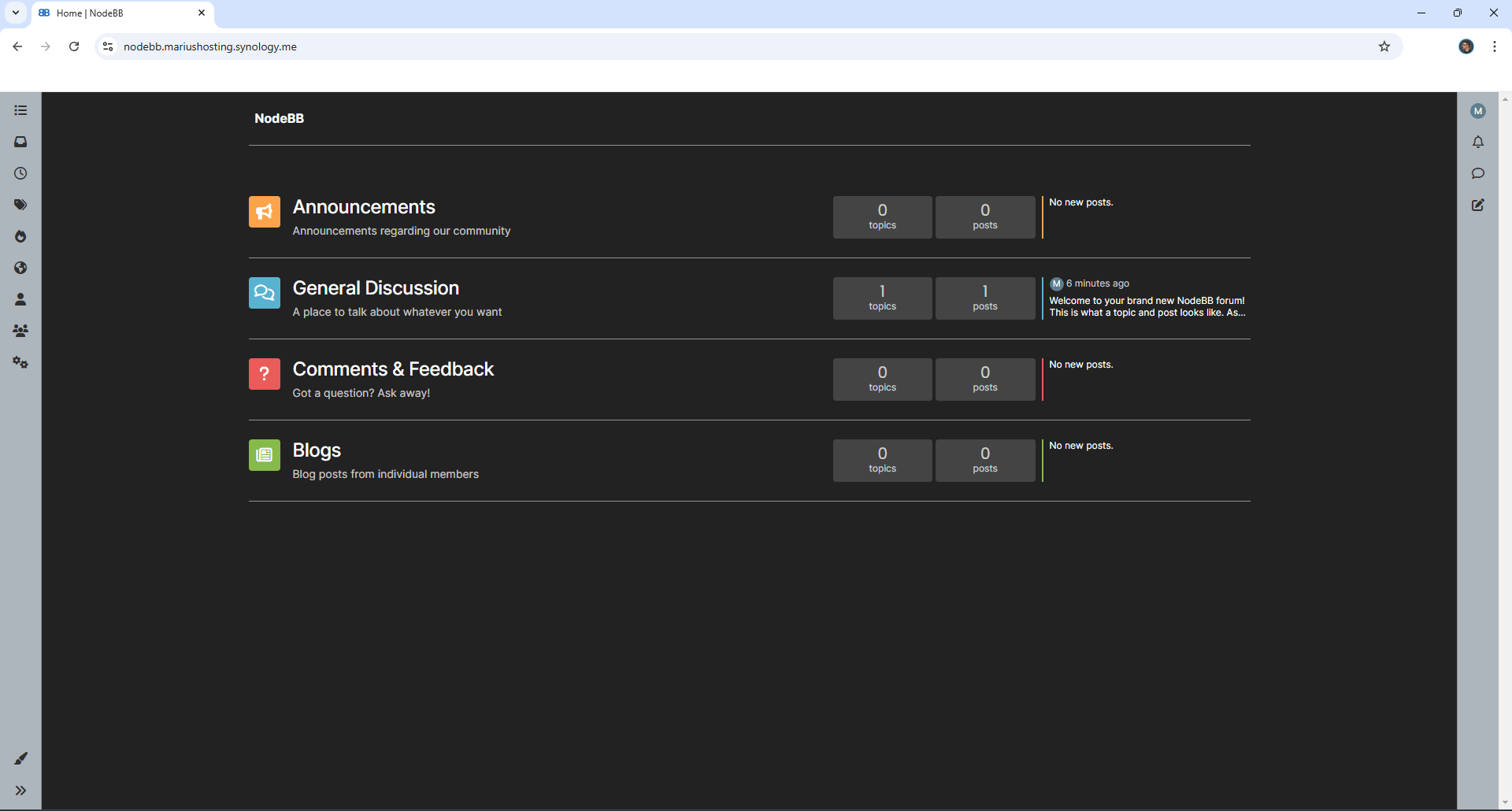This screenshot has width=1512, height=811.
Task: Open the World globe icon in sidebar
Action: [20, 268]
